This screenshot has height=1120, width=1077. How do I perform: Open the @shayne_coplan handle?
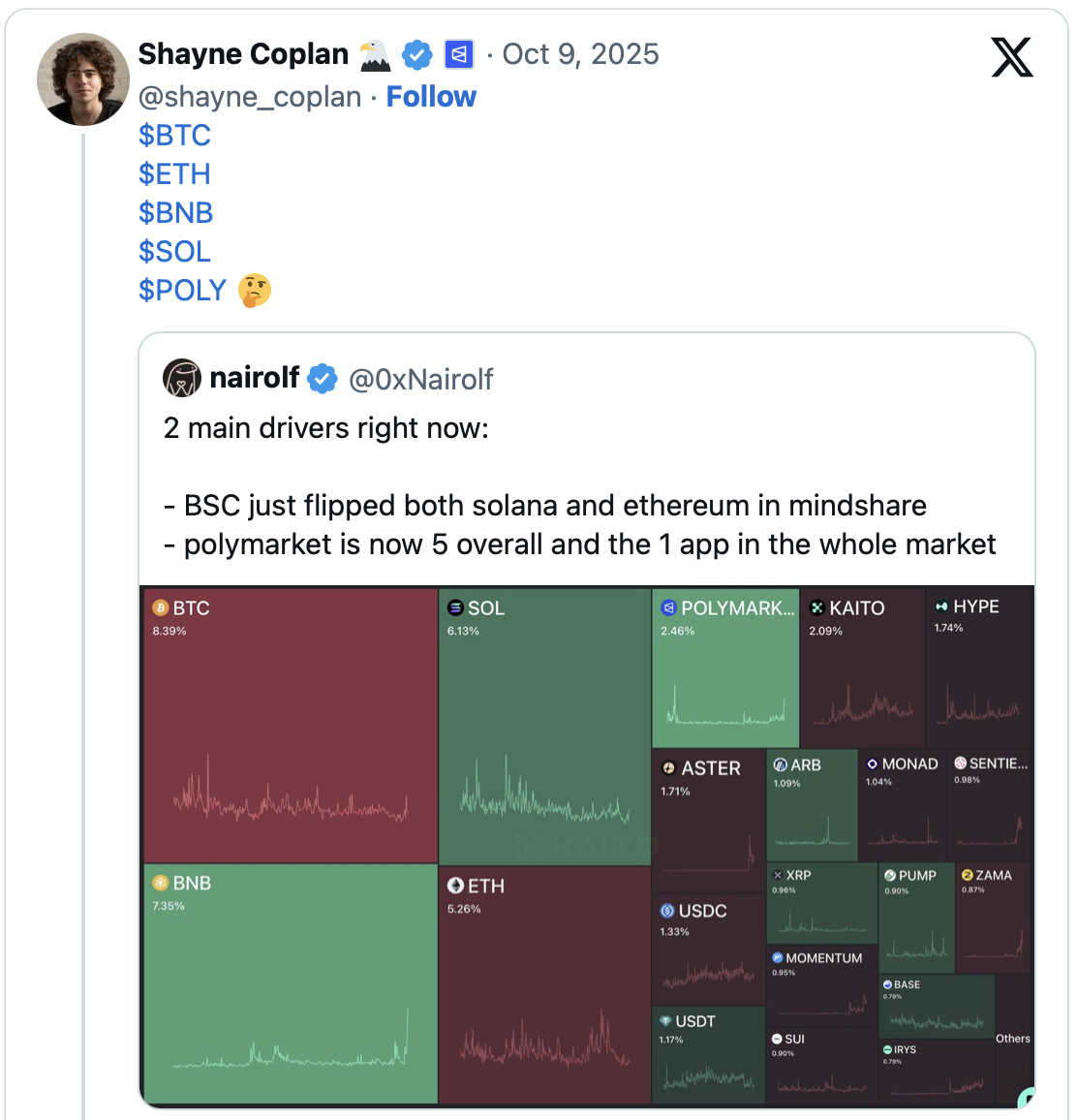click(250, 97)
